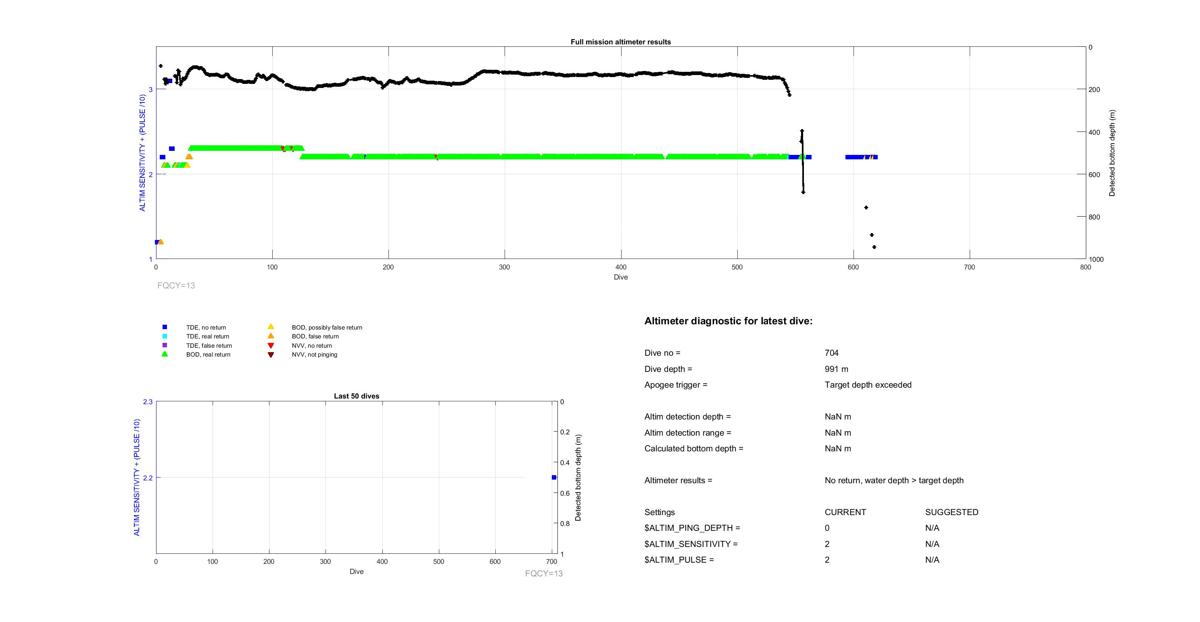Click the '700' tick on lower plot x-axis
Viewport: 1200px width, 622px height.
[x=552, y=563]
